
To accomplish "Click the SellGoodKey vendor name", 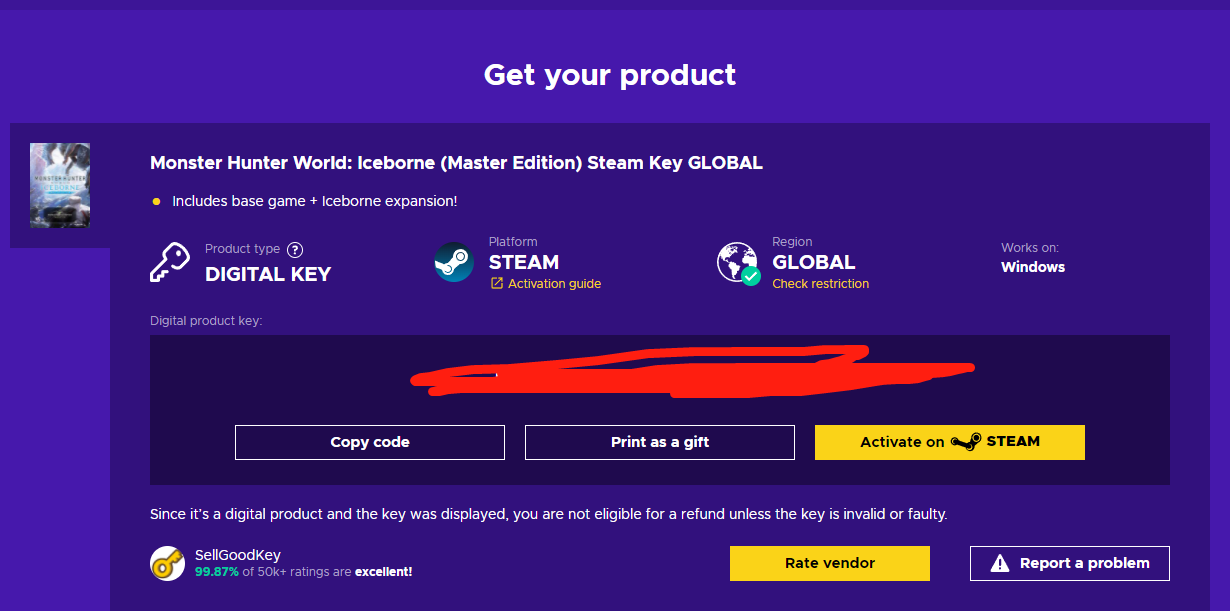I will click(238, 555).
